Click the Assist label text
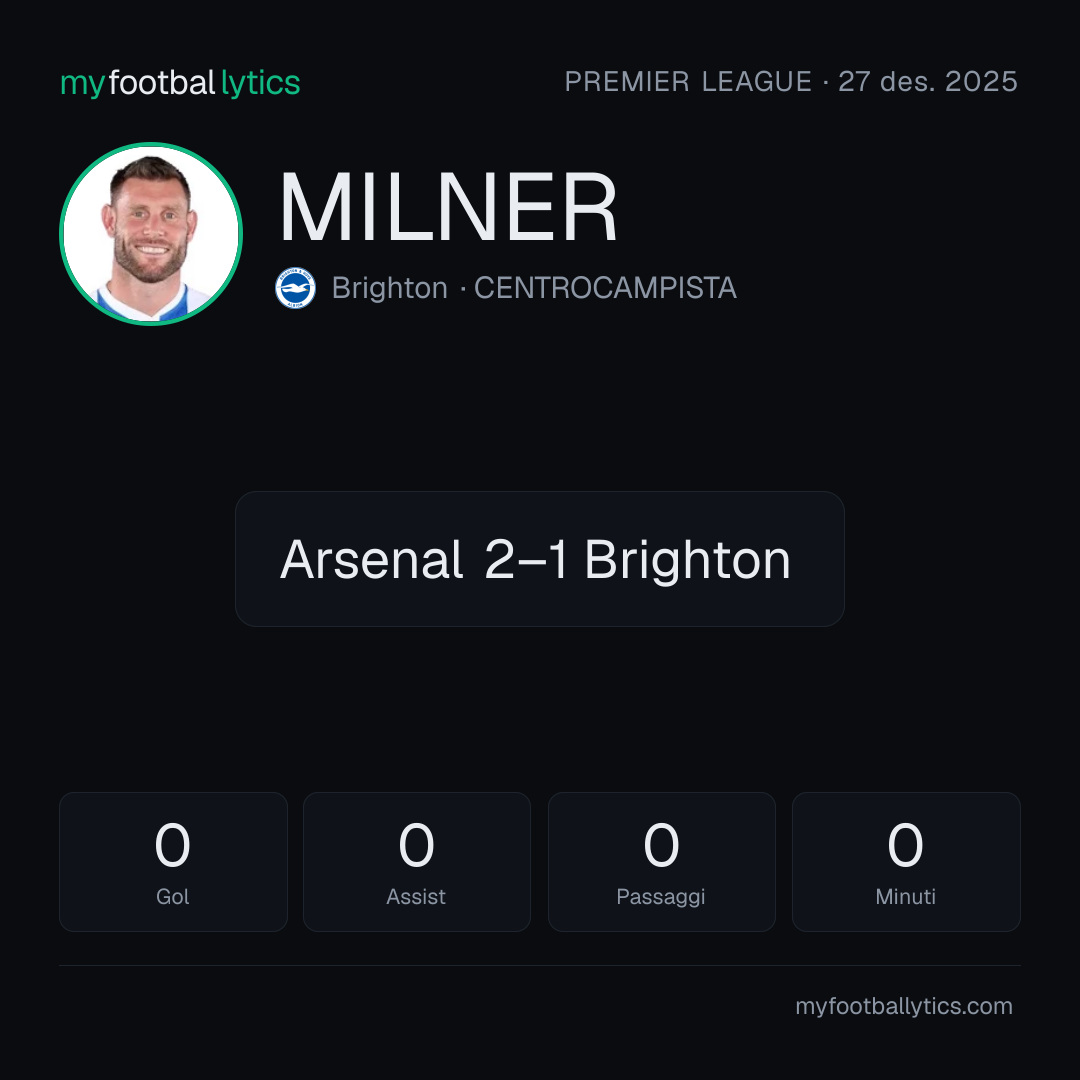This screenshot has height=1080, width=1080. (x=416, y=897)
